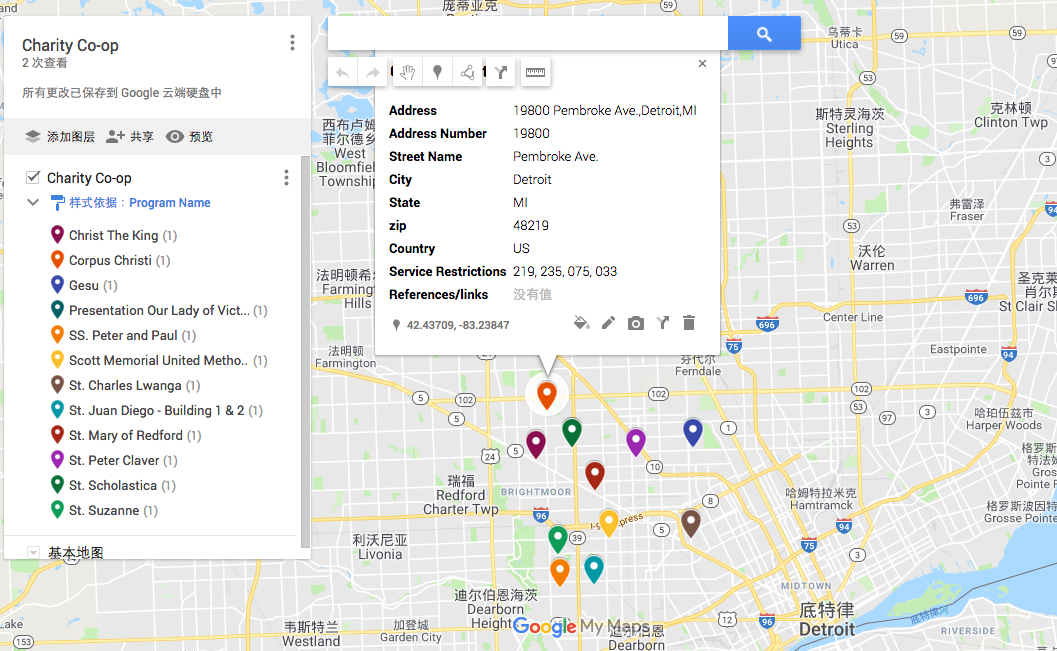Select Scott Memorial United Metho.. item

158,360
